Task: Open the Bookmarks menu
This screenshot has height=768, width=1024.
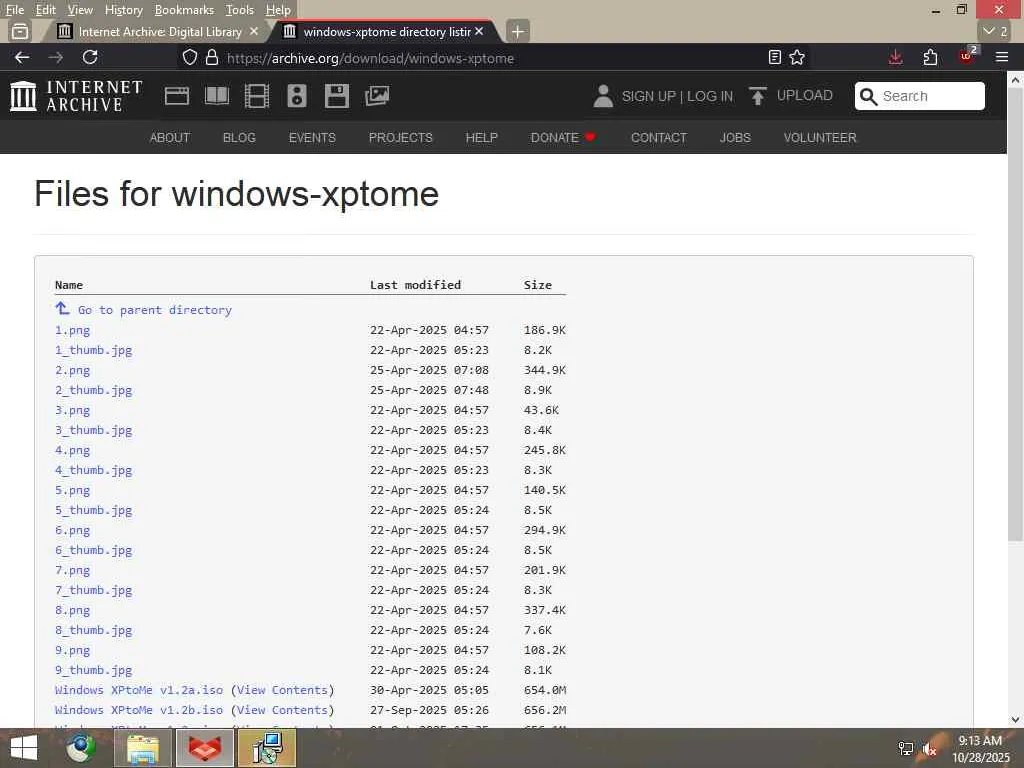Action: pyautogui.click(x=184, y=10)
